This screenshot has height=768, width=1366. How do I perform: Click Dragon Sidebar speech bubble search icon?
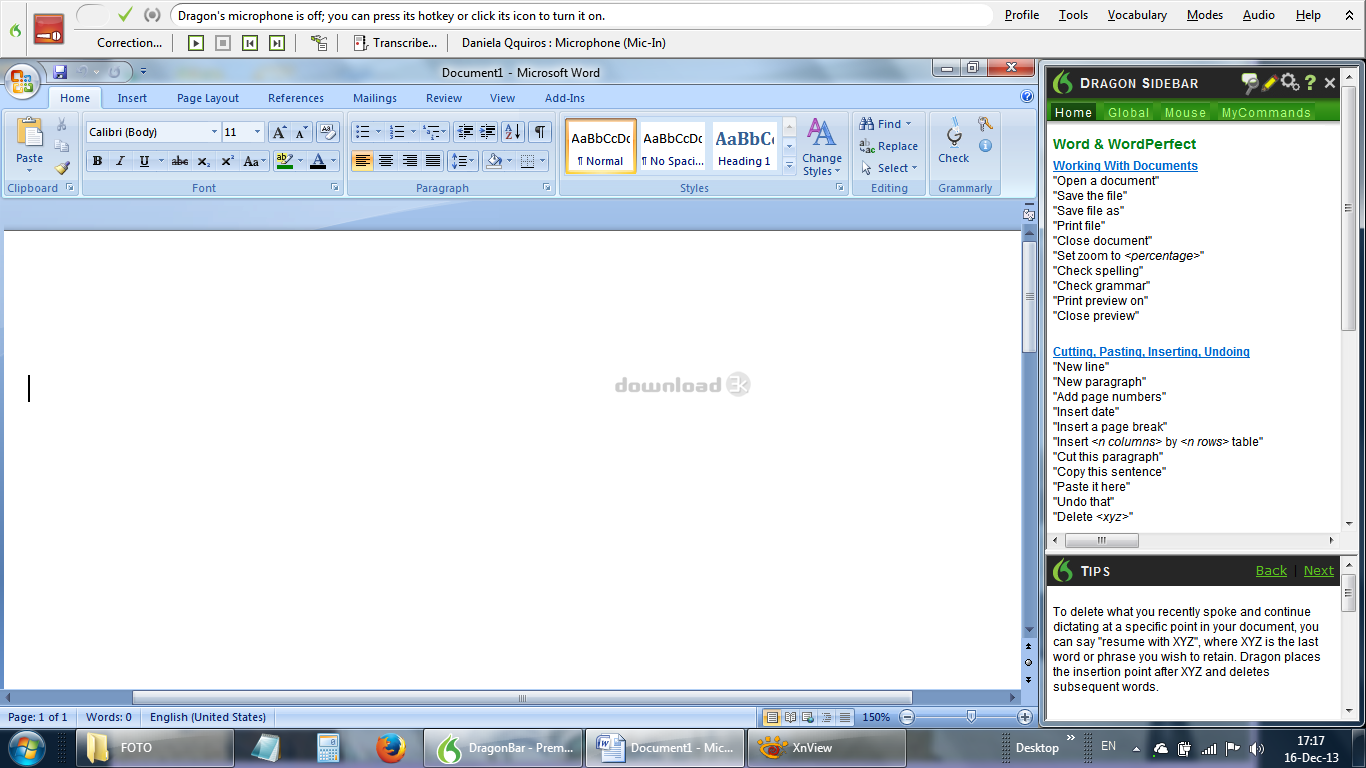tap(1250, 83)
